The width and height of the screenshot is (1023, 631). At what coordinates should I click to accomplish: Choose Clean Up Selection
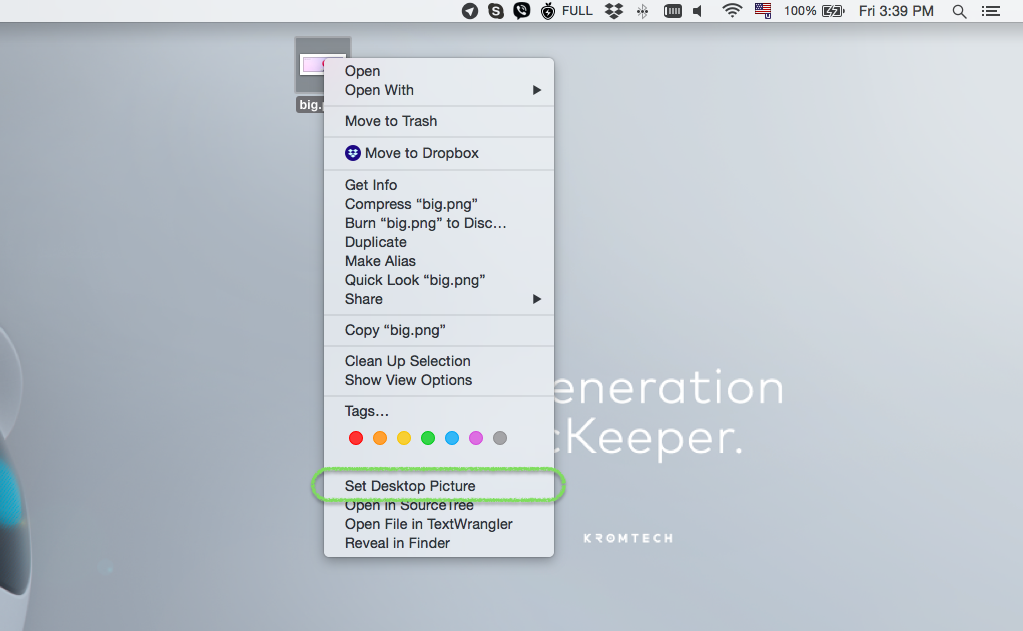[x=438, y=361]
